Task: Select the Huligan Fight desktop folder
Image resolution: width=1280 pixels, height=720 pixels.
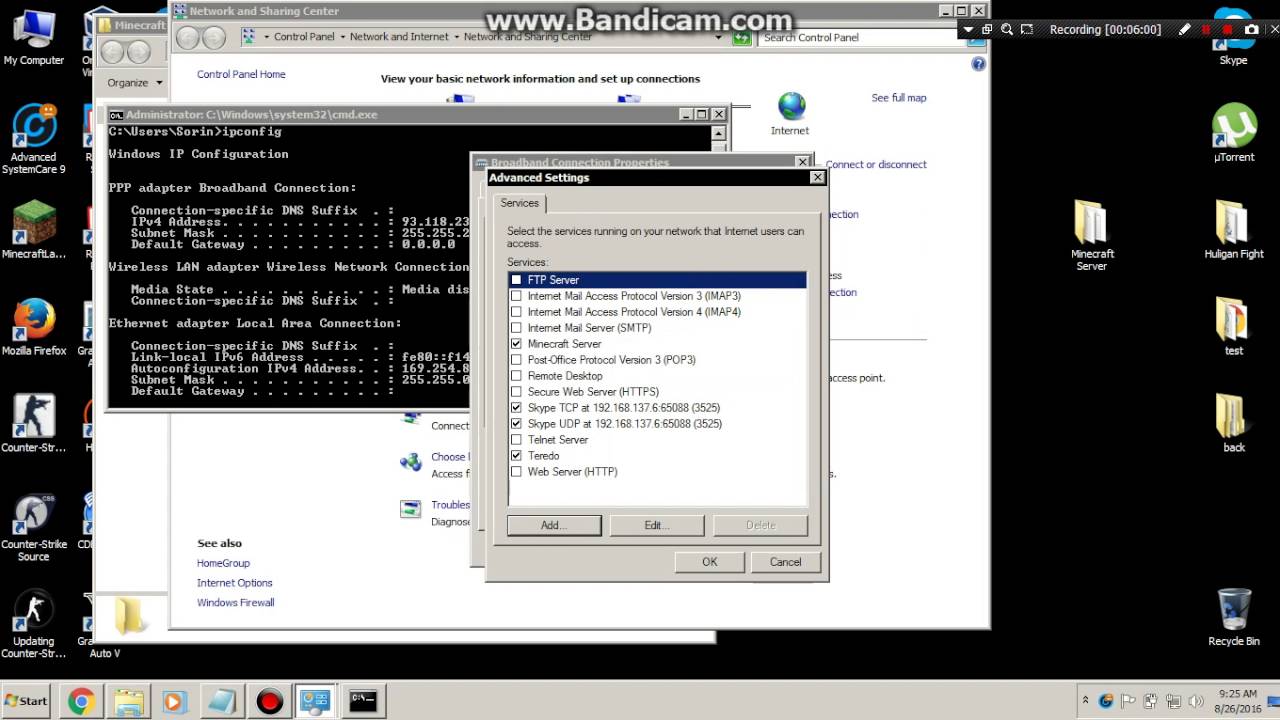Action: tap(1233, 229)
